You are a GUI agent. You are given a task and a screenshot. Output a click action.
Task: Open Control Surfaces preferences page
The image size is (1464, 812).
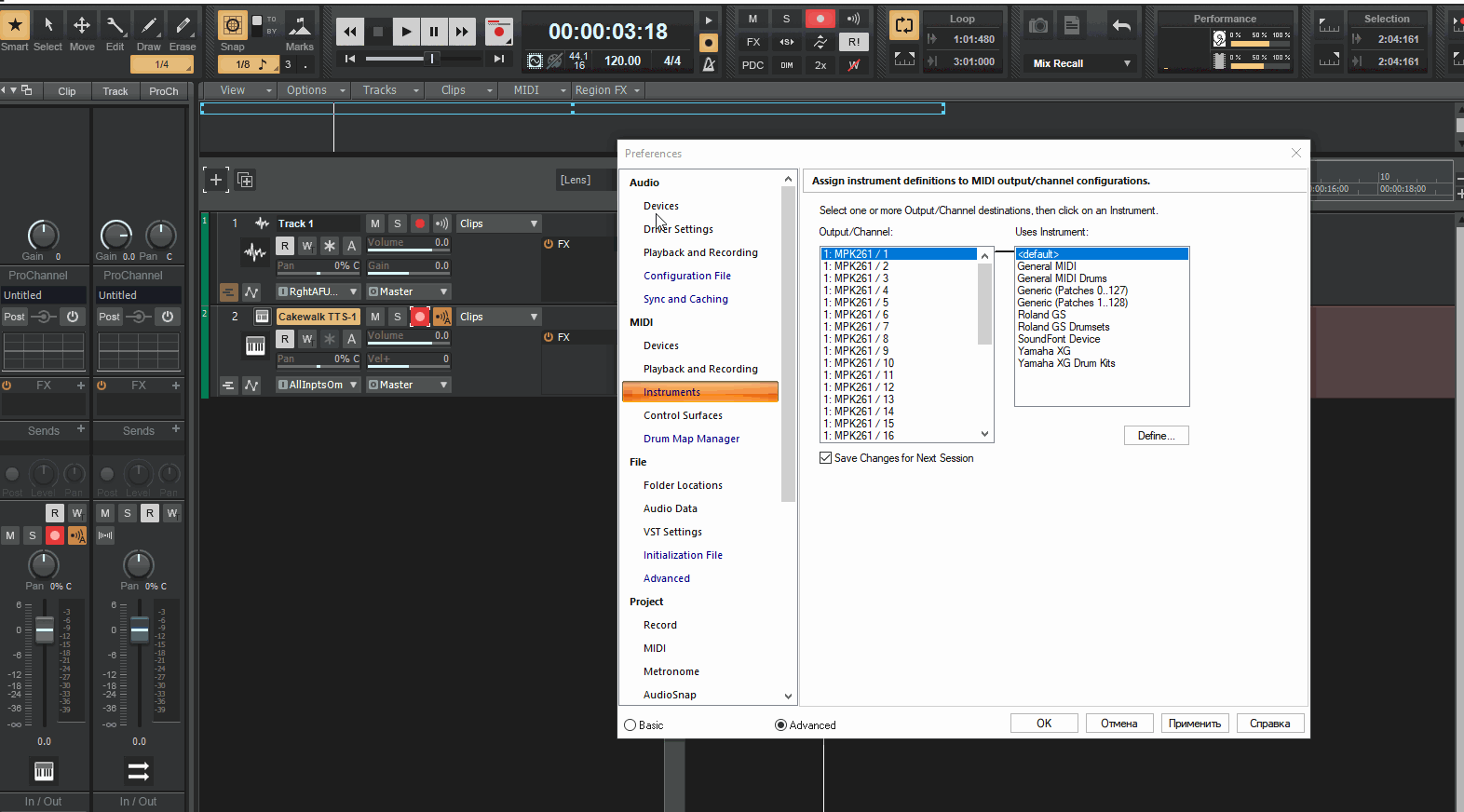tap(683, 415)
